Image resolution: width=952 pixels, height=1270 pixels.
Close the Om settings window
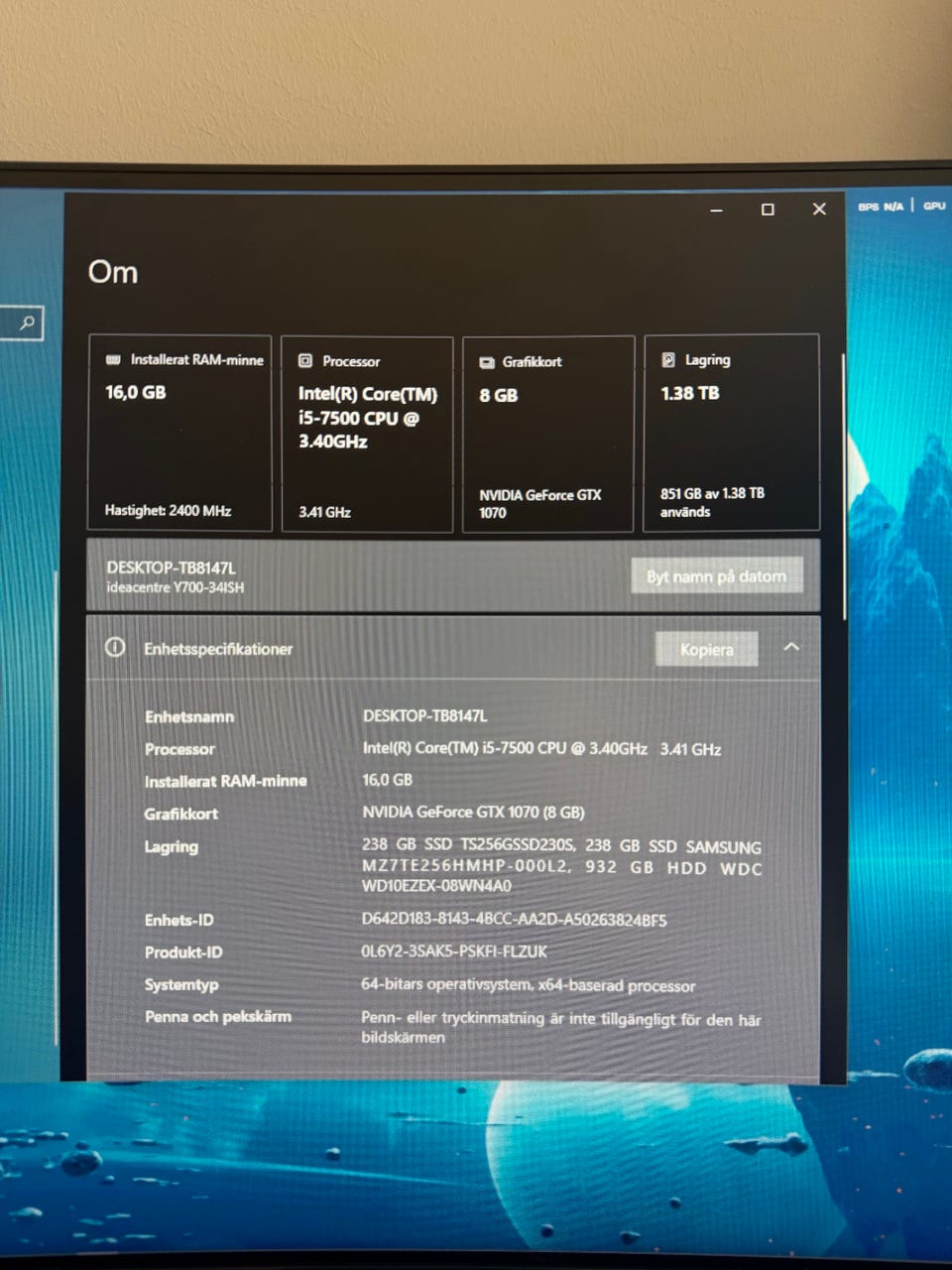(819, 208)
